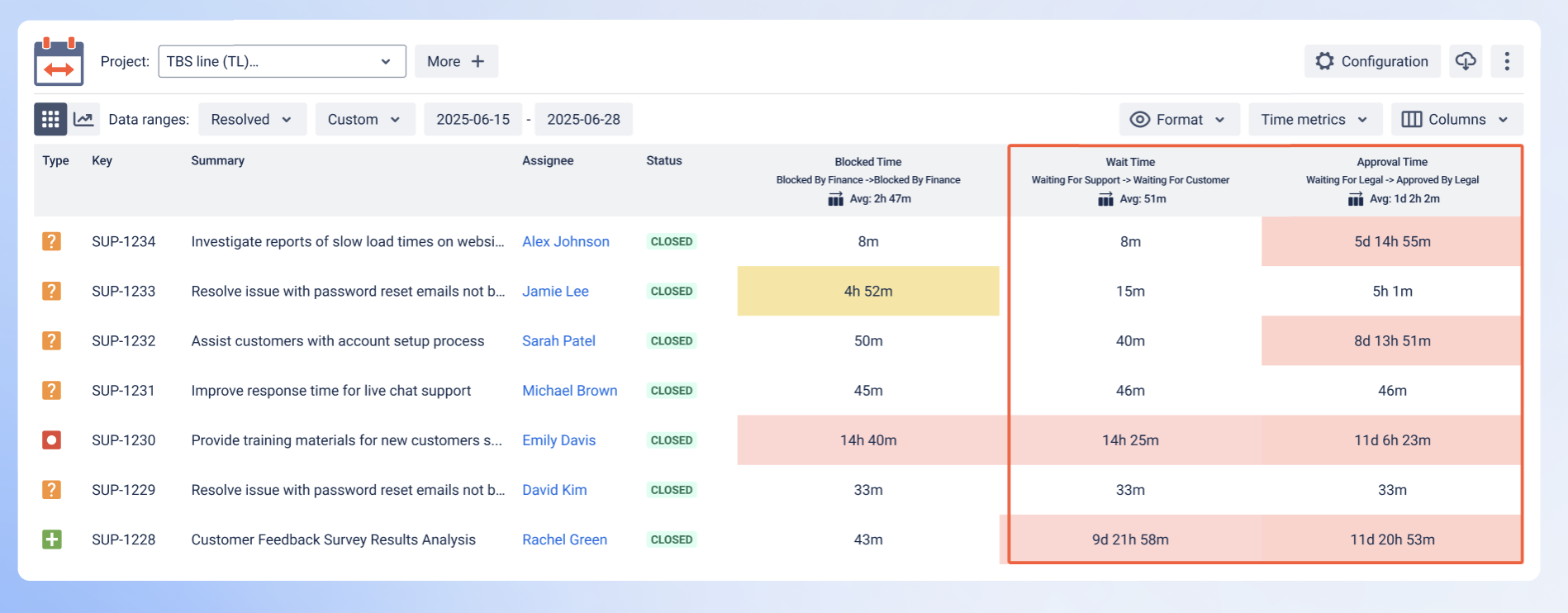
Task: Set the end date 2025-06-28
Action: tap(583, 119)
